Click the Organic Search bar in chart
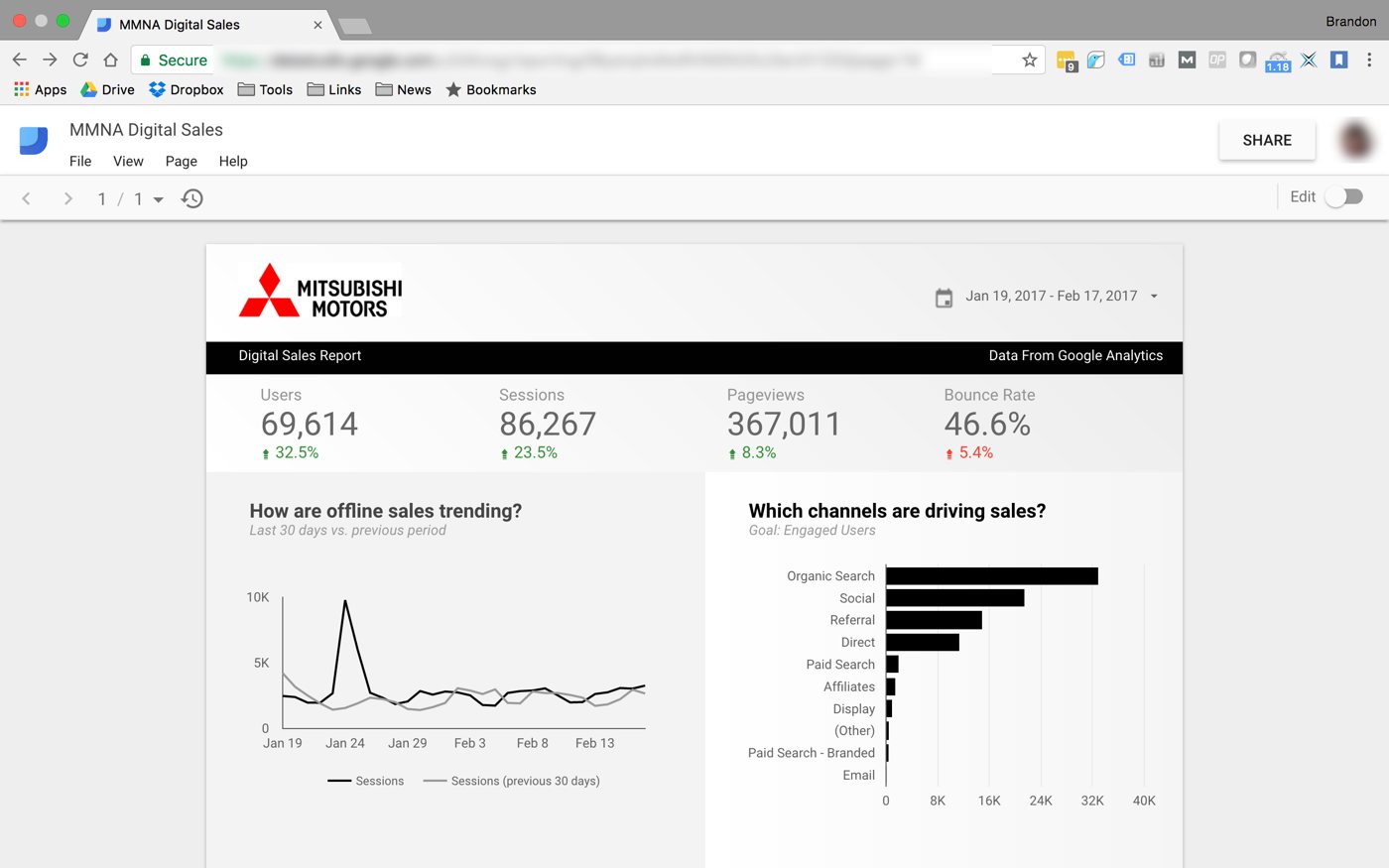This screenshot has width=1389, height=868. pyautogui.click(x=992, y=576)
